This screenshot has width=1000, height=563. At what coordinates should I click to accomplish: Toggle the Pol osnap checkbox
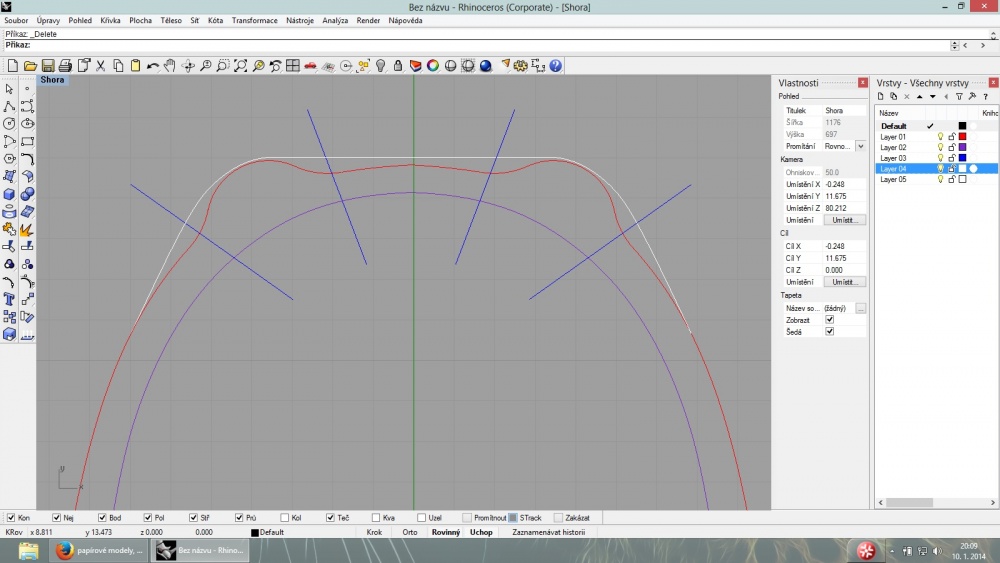pyautogui.click(x=147, y=518)
